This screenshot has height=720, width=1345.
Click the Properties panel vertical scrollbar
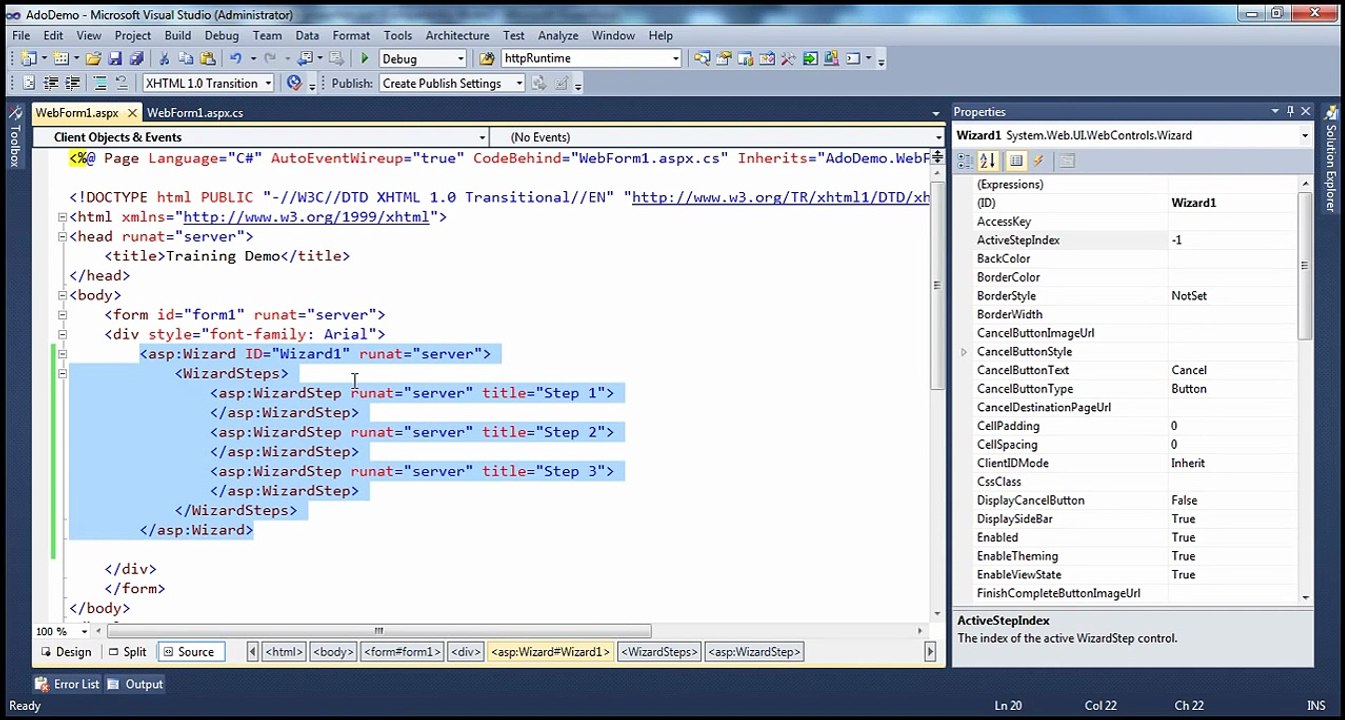[x=1305, y=265]
